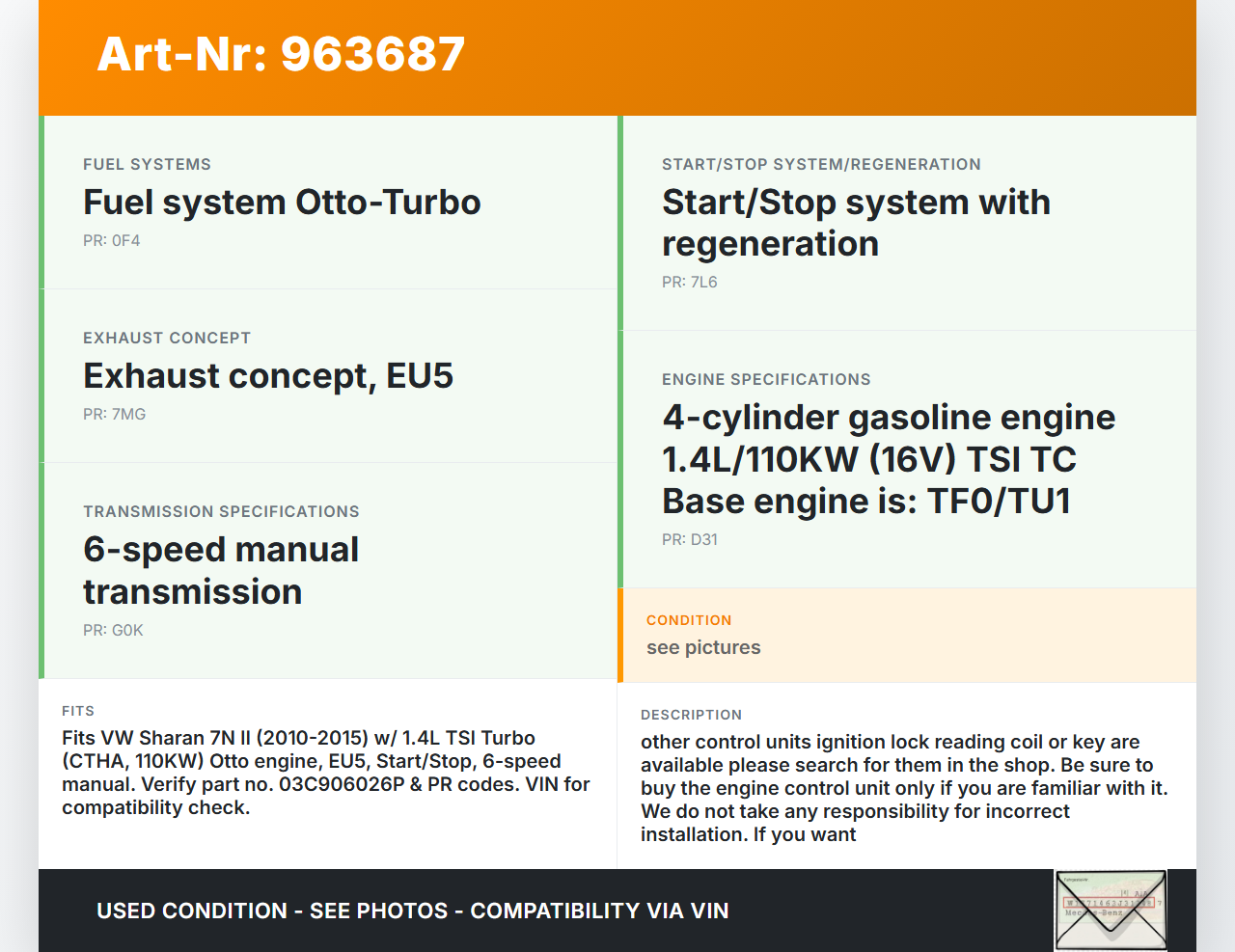Select the Fuel system Otto-Turbo title
The width and height of the screenshot is (1235, 952).
[x=282, y=203]
